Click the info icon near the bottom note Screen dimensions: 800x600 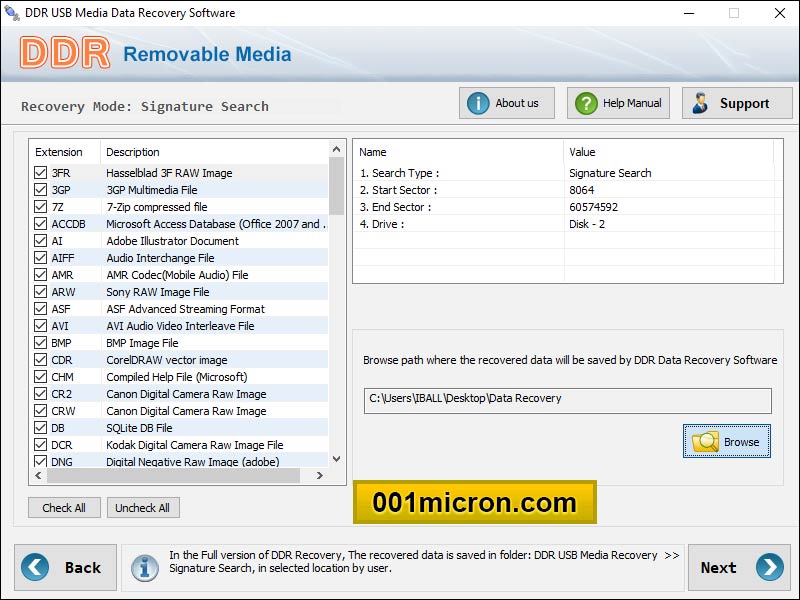(x=144, y=568)
